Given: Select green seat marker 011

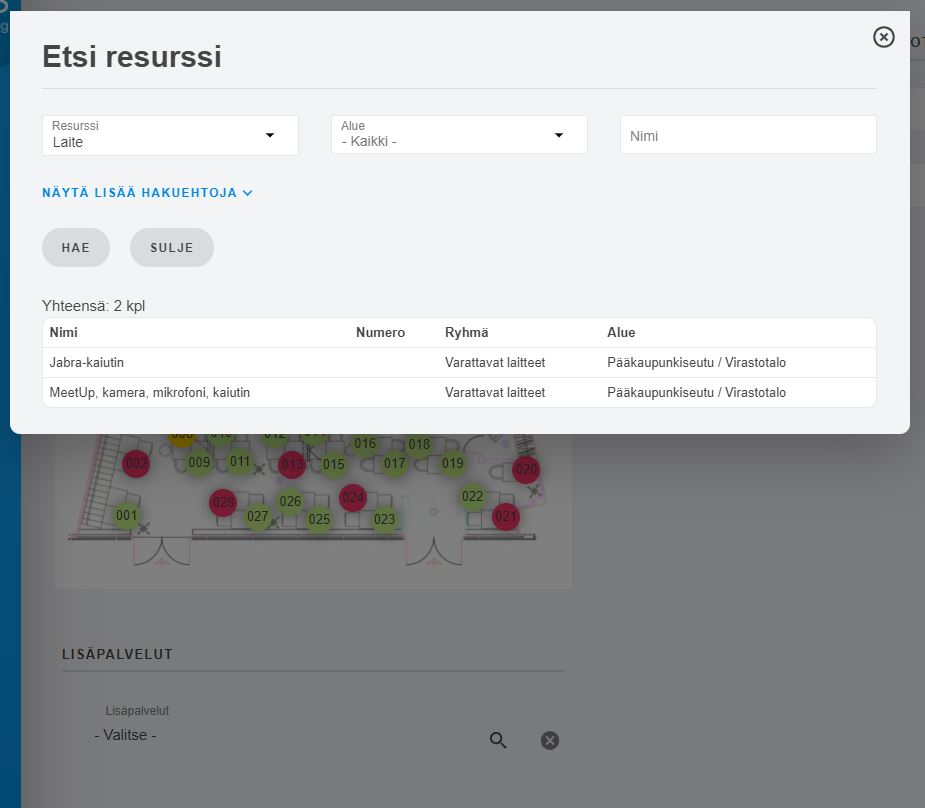Looking at the screenshot, I should point(240,461).
